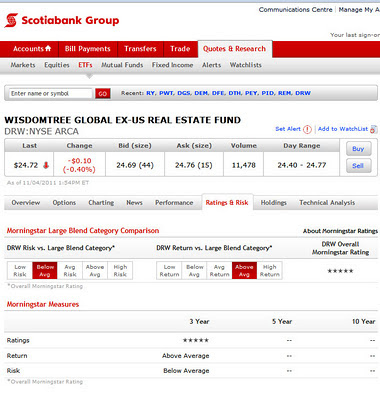Click the home icon beside Accounts

[48, 49]
